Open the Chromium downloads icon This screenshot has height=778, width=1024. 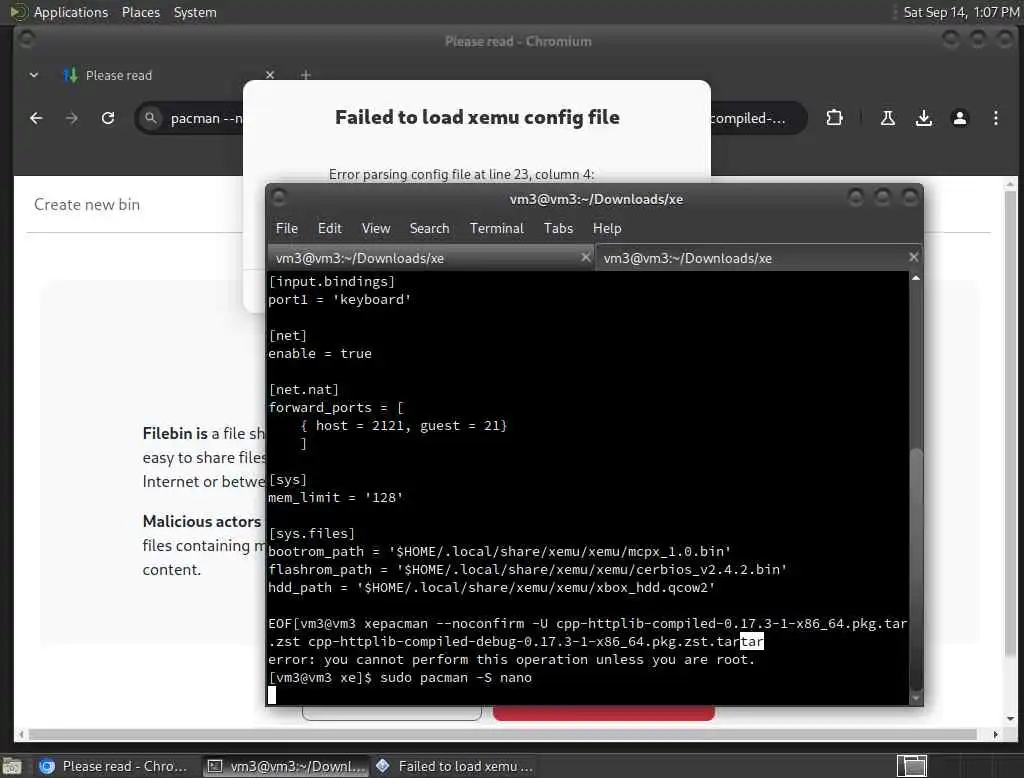(x=923, y=118)
